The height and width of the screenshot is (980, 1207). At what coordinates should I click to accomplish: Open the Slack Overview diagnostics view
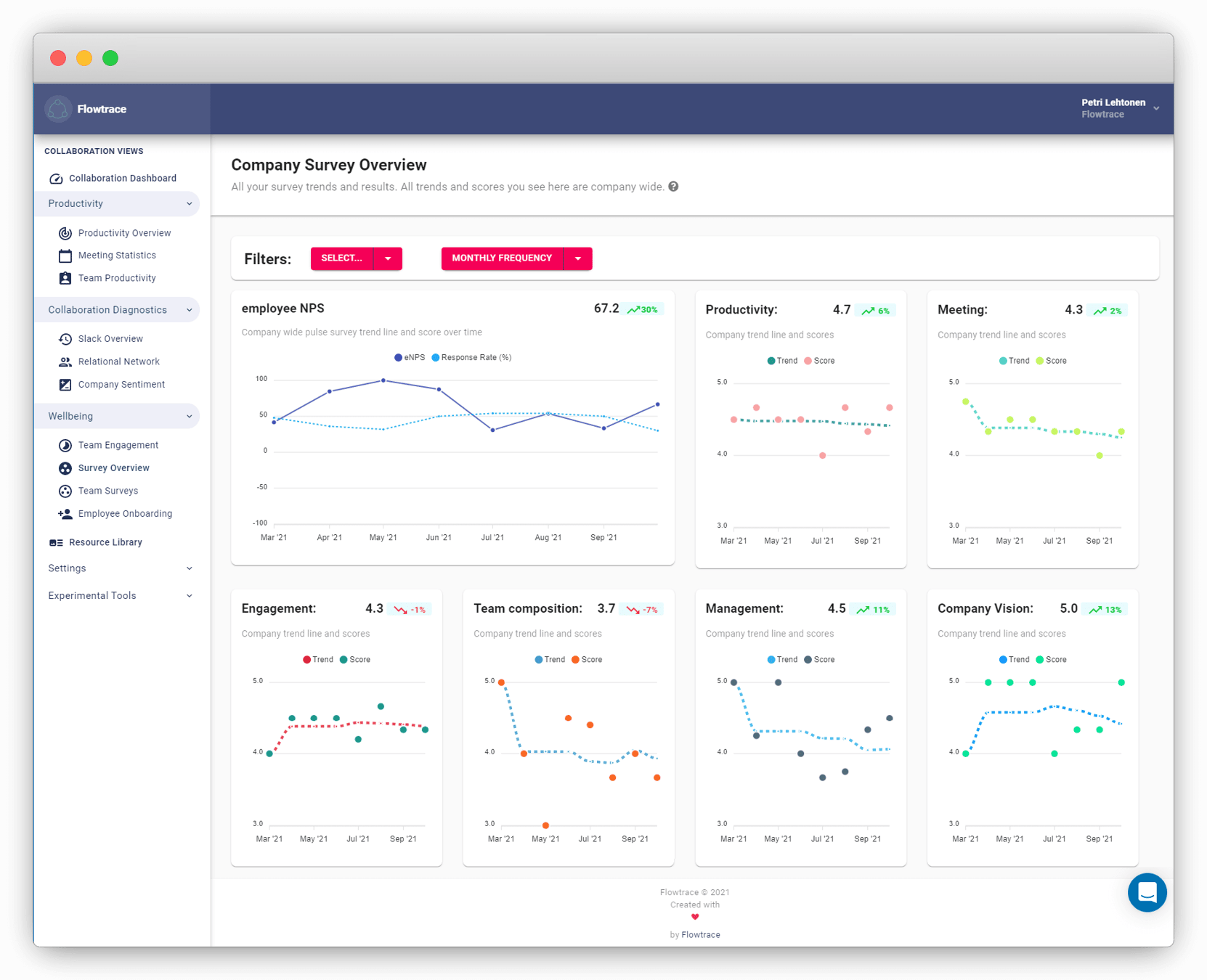click(110, 338)
